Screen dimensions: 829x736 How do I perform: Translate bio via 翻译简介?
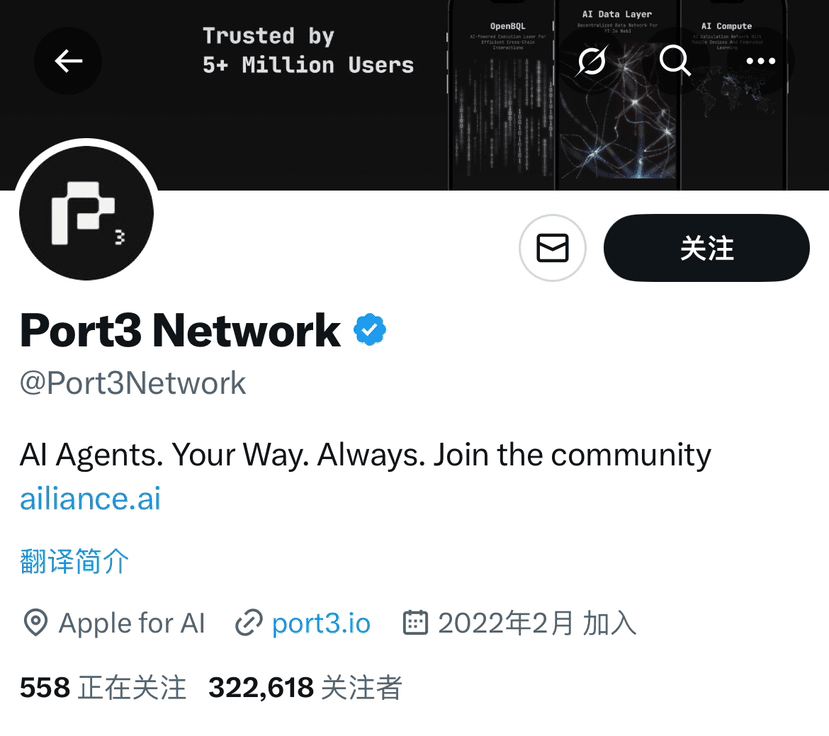pyautogui.click(x=75, y=561)
